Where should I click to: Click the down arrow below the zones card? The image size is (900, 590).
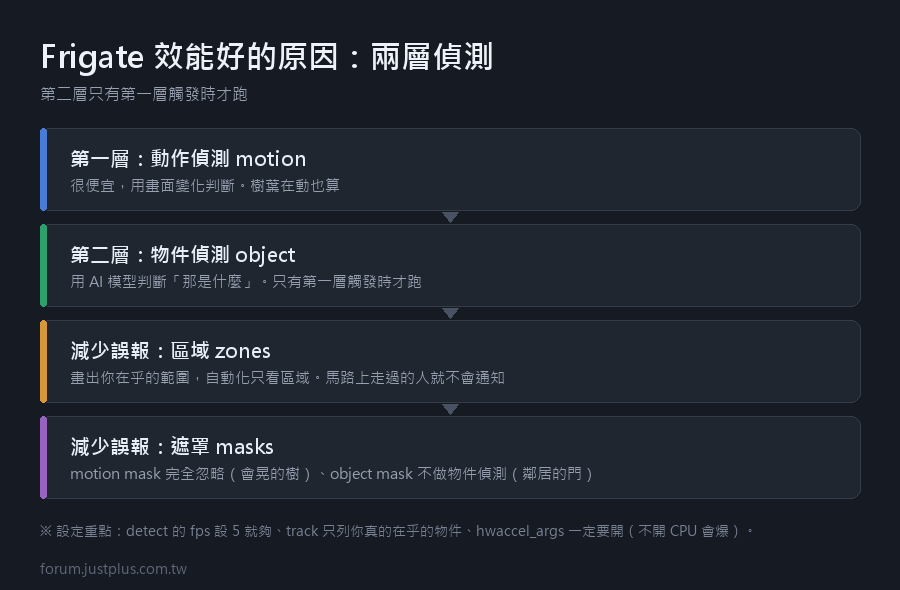451,409
